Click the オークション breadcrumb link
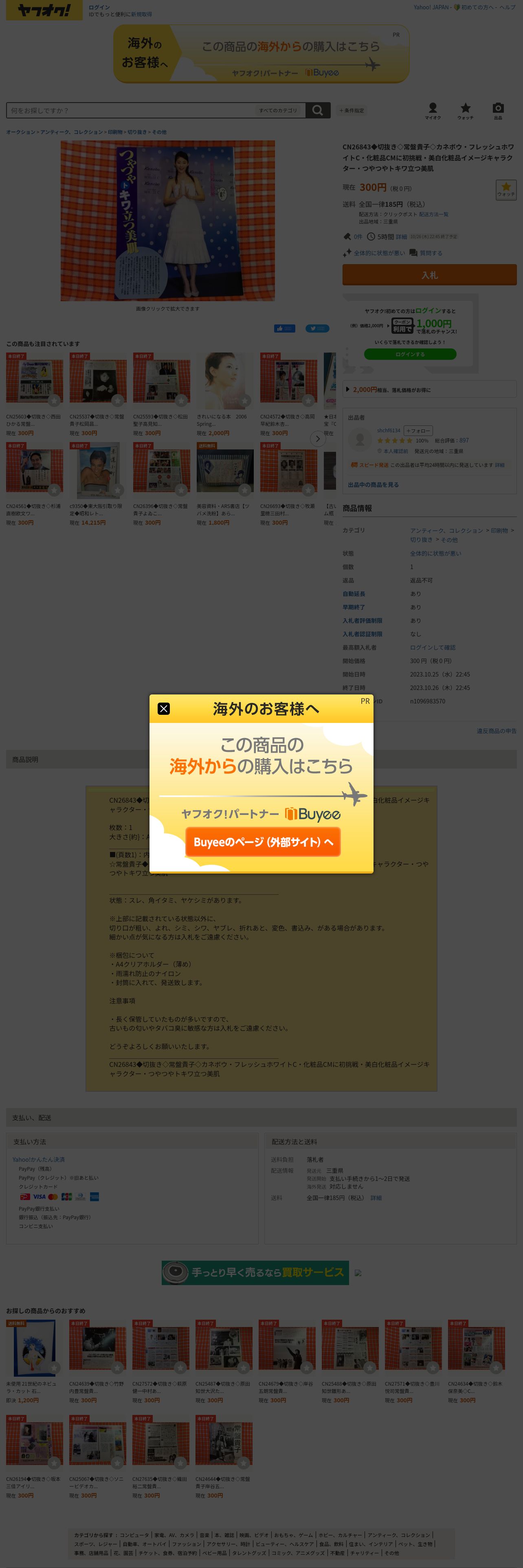This screenshot has width=523, height=1568. 21,131
